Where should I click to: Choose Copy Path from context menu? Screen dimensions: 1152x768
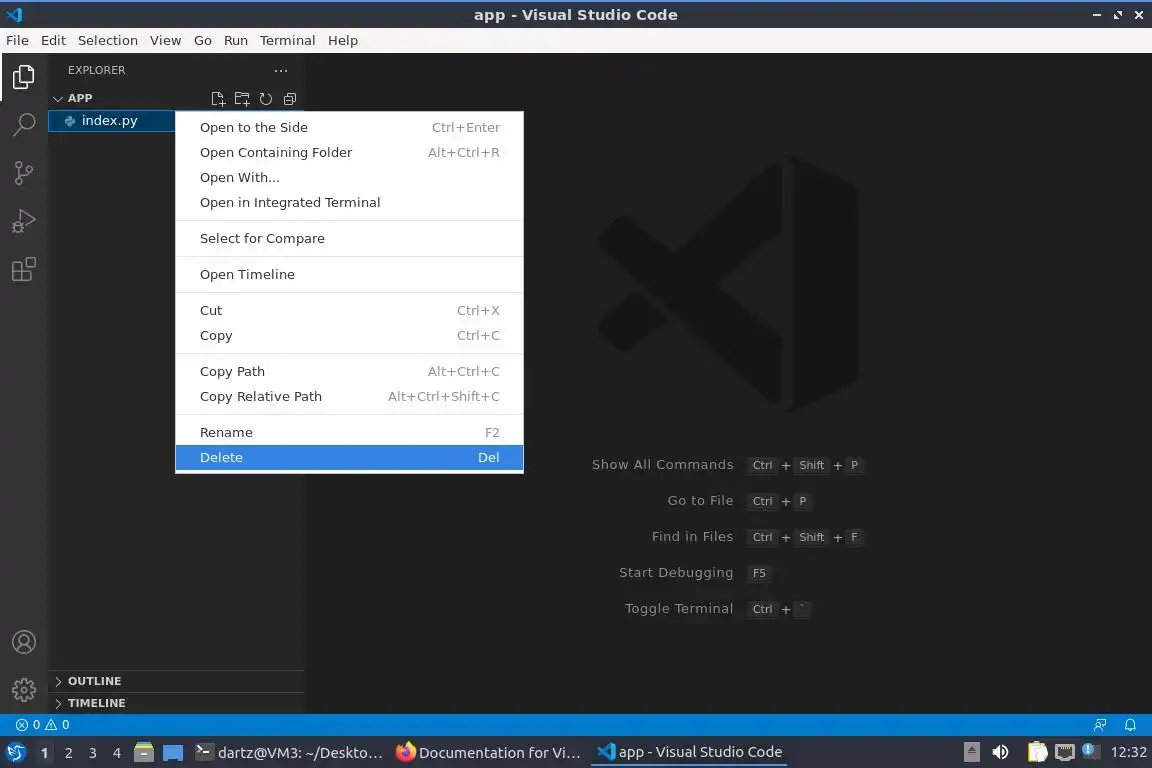[x=350, y=371]
